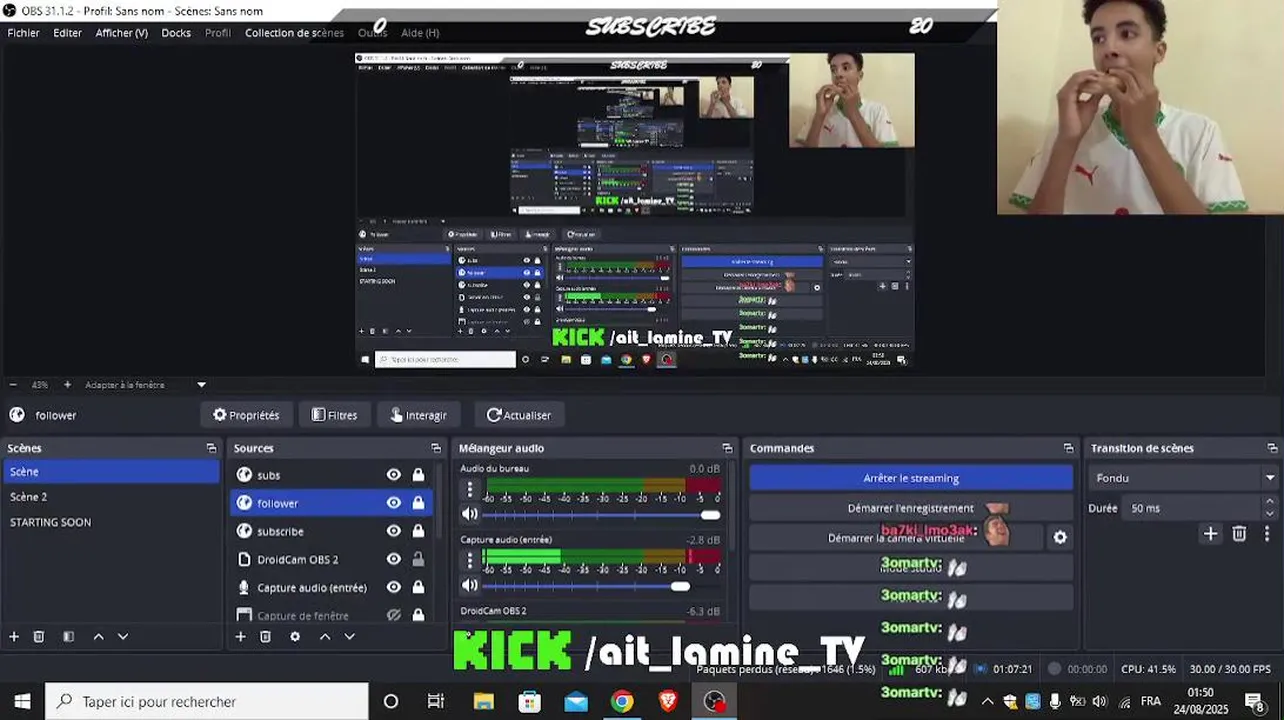Show the hidden Capture de fenêtre source
The height and width of the screenshot is (720, 1284).
point(394,615)
